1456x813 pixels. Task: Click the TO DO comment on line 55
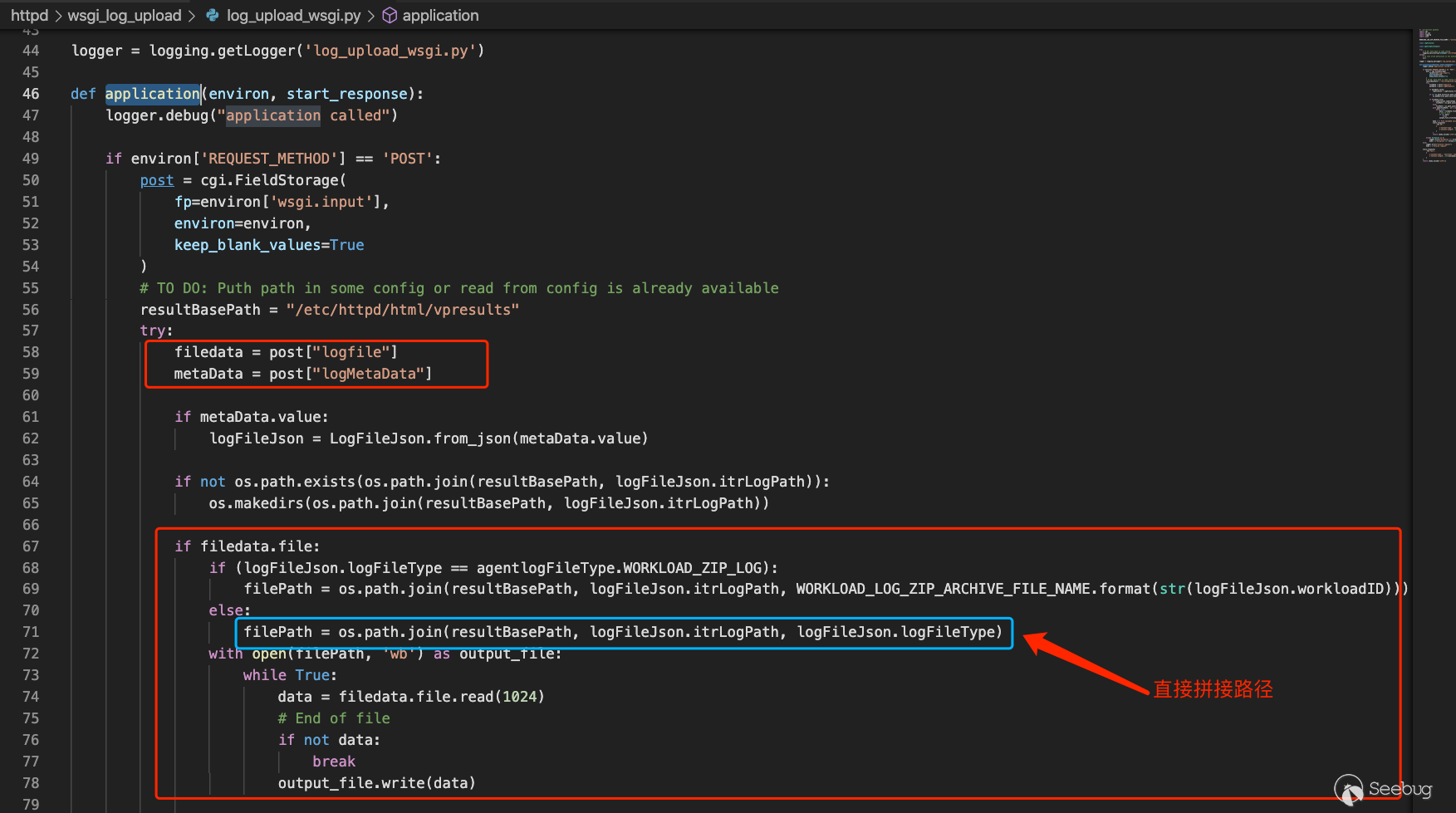click(x=458, y=288)
